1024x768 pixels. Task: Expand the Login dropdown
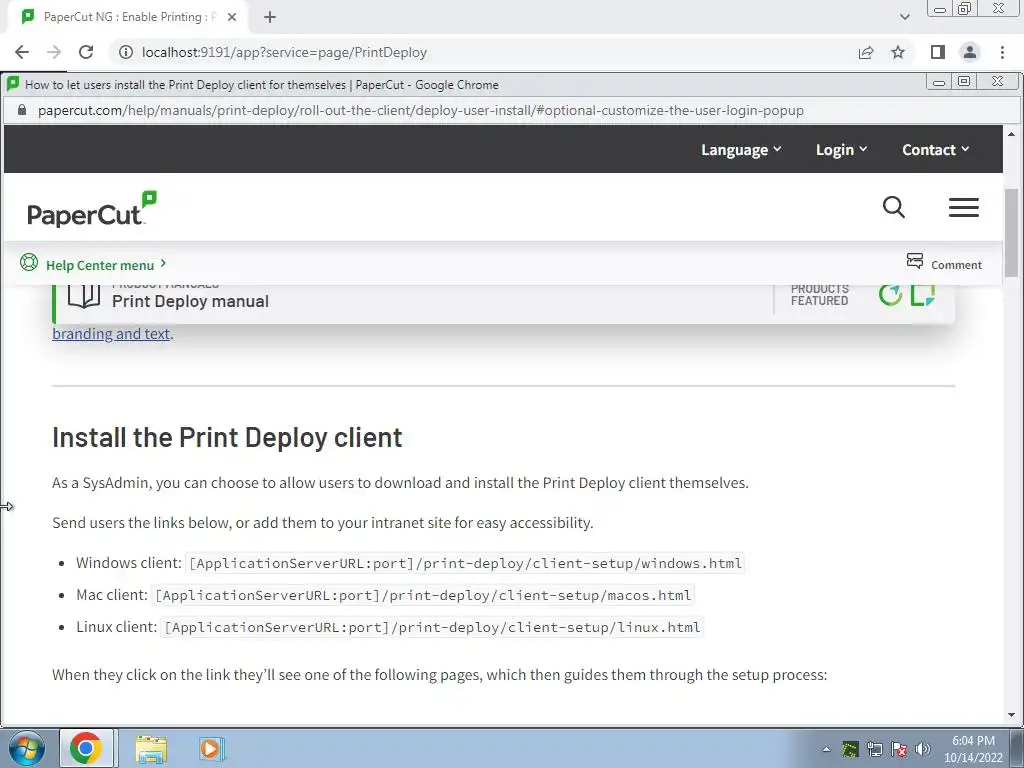[841, 150]
